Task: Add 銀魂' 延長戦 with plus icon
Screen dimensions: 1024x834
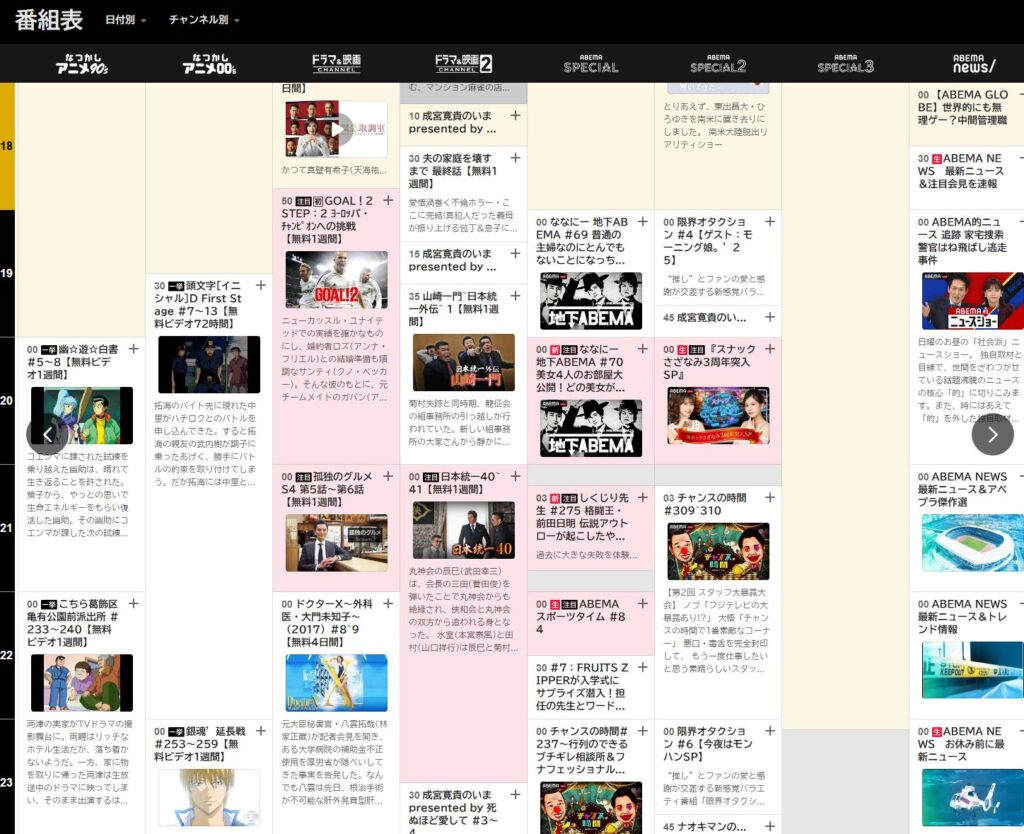Action: (261, 731)
